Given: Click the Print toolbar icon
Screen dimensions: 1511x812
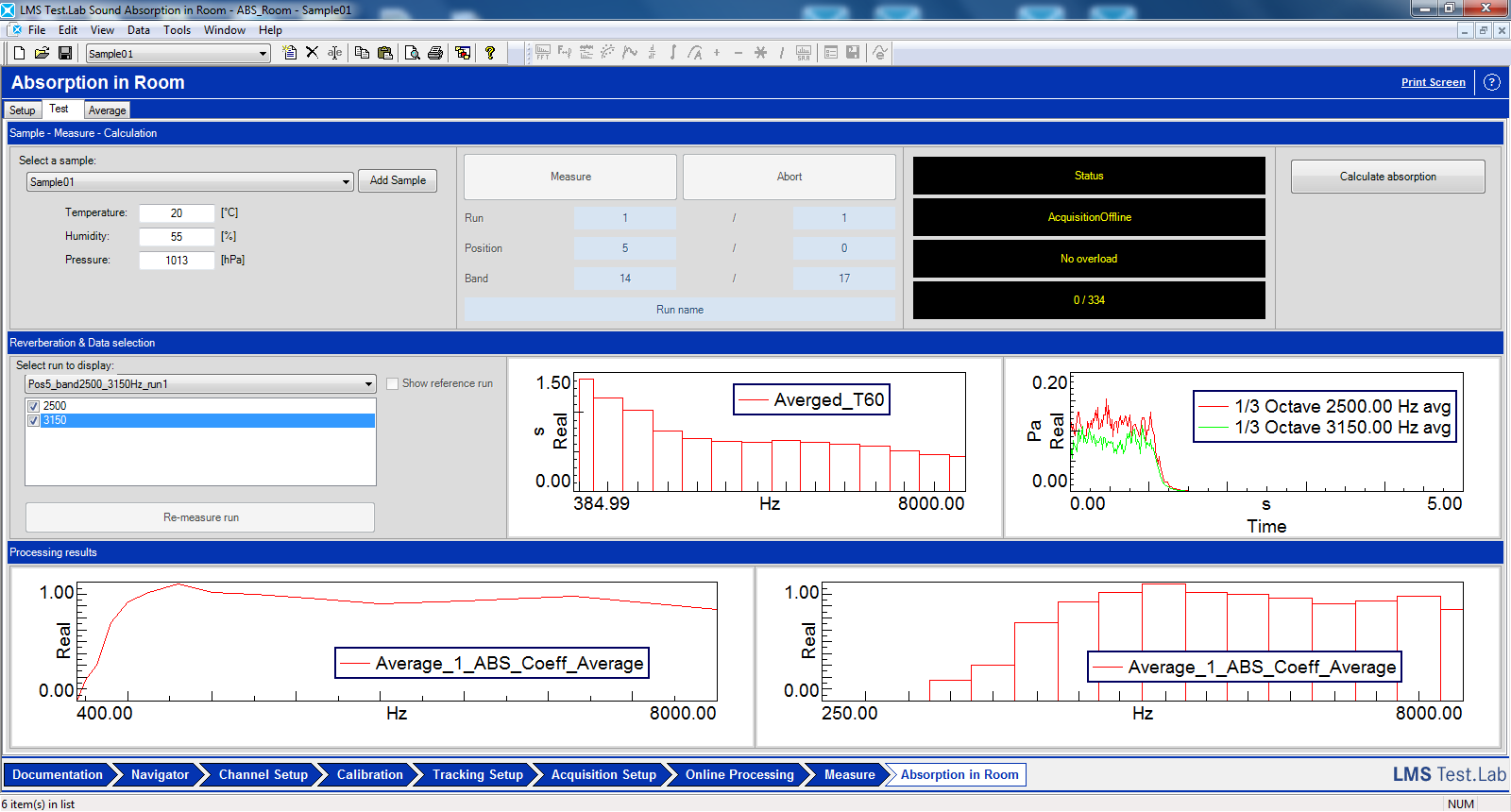Looking at the screenshot, I should [x=435, y=53].
